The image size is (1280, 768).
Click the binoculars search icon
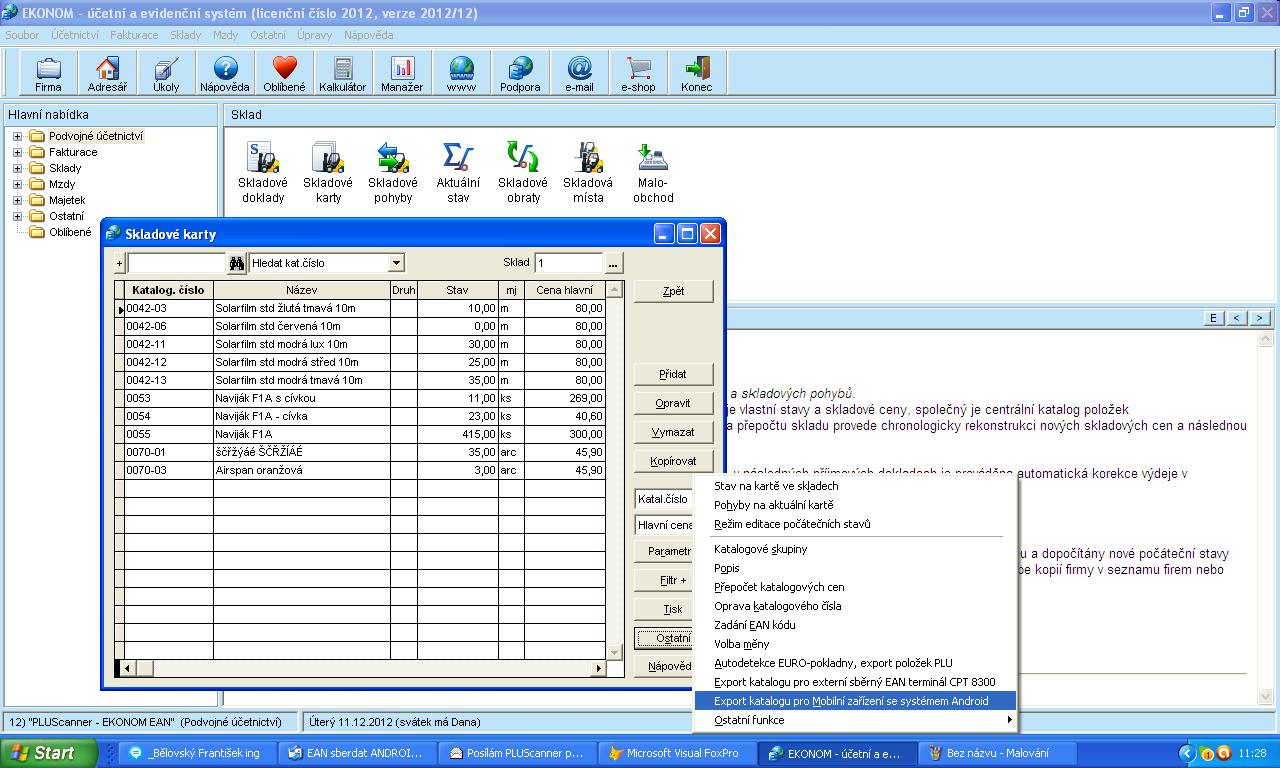point(237,263)
